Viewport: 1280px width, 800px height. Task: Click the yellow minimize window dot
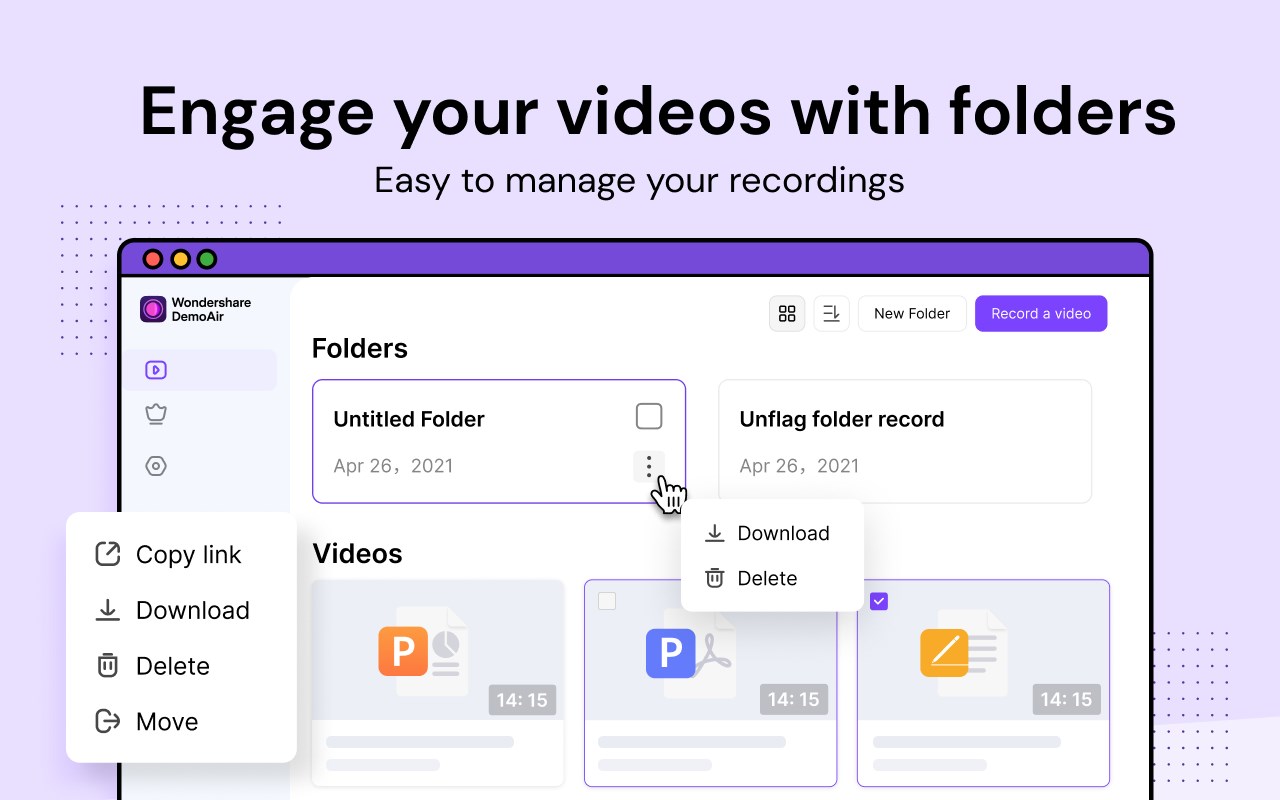pos(180,259)
